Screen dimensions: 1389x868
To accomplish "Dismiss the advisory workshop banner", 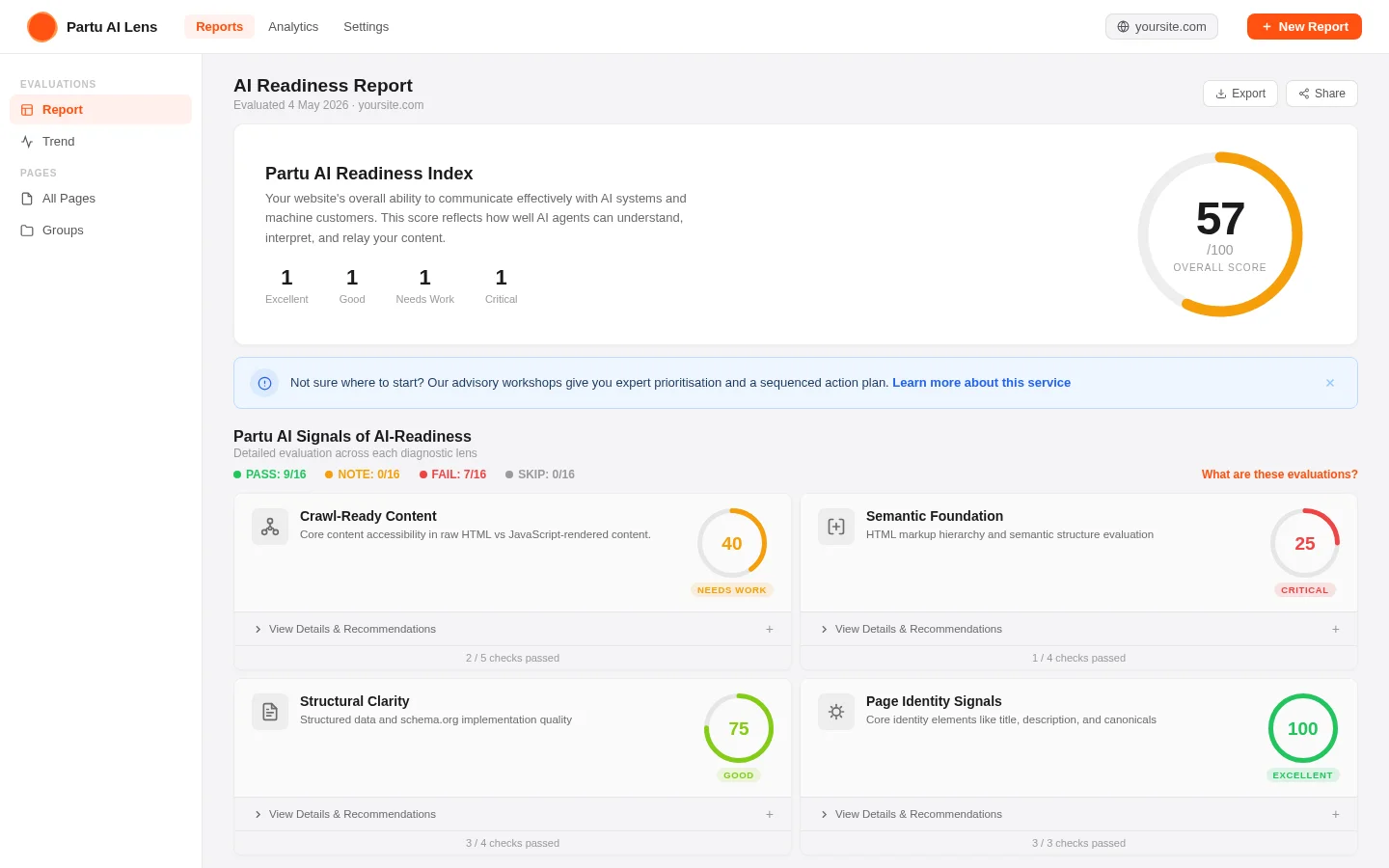I will tap(1330, 383).
